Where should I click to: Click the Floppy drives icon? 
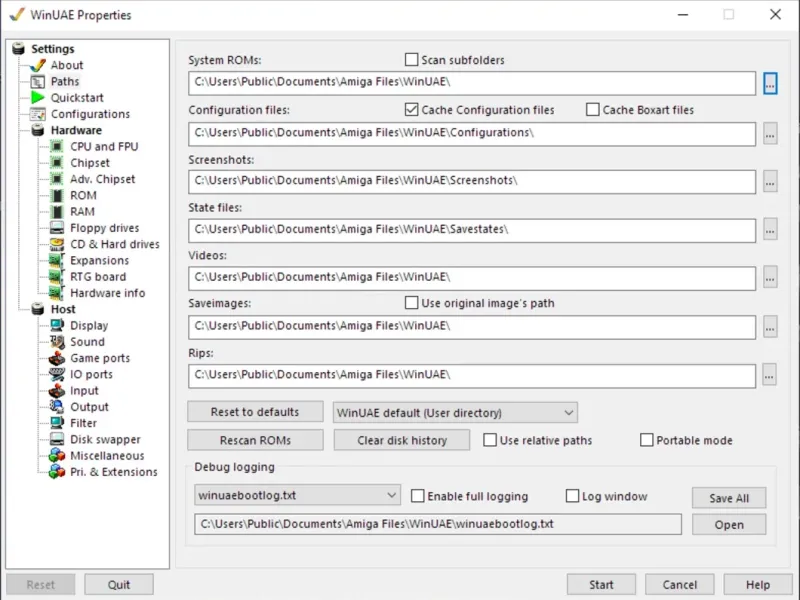pos(57,228)
